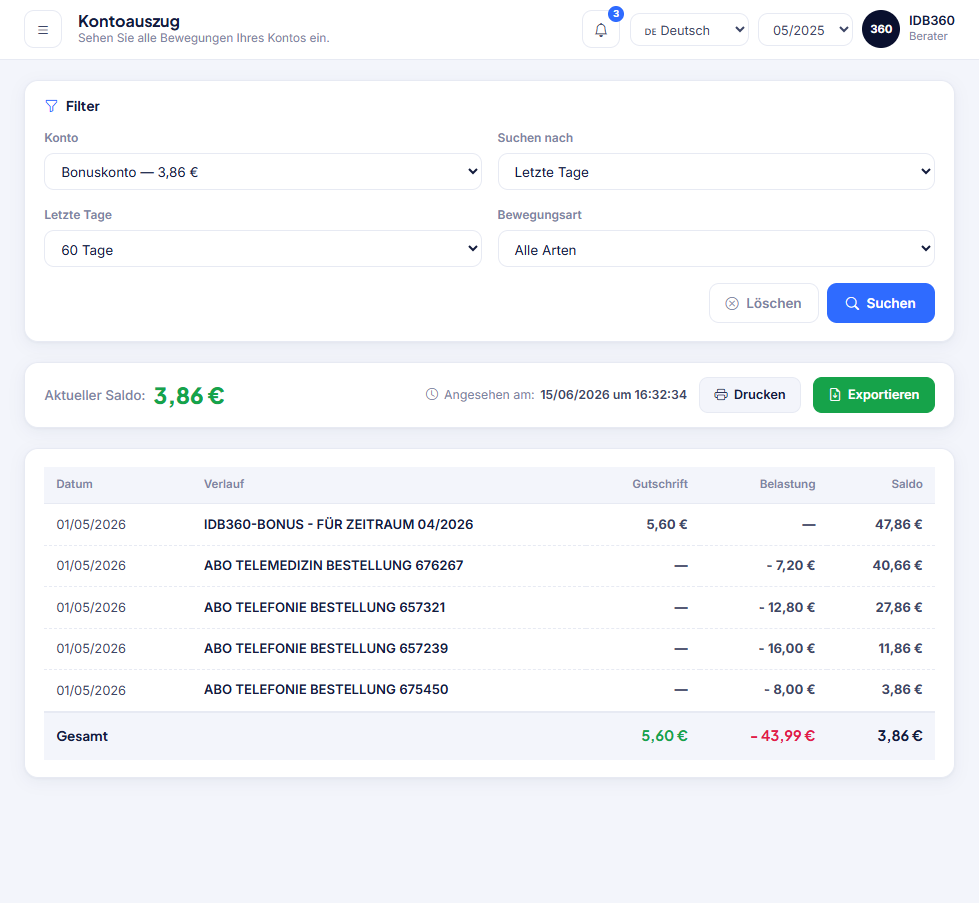Open the Suchen nach dropdown

(x=716, y=172)
